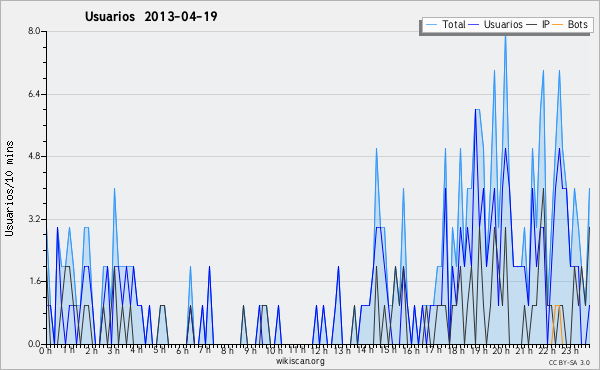Click the x-axis label '15 h'

(387, 350)
